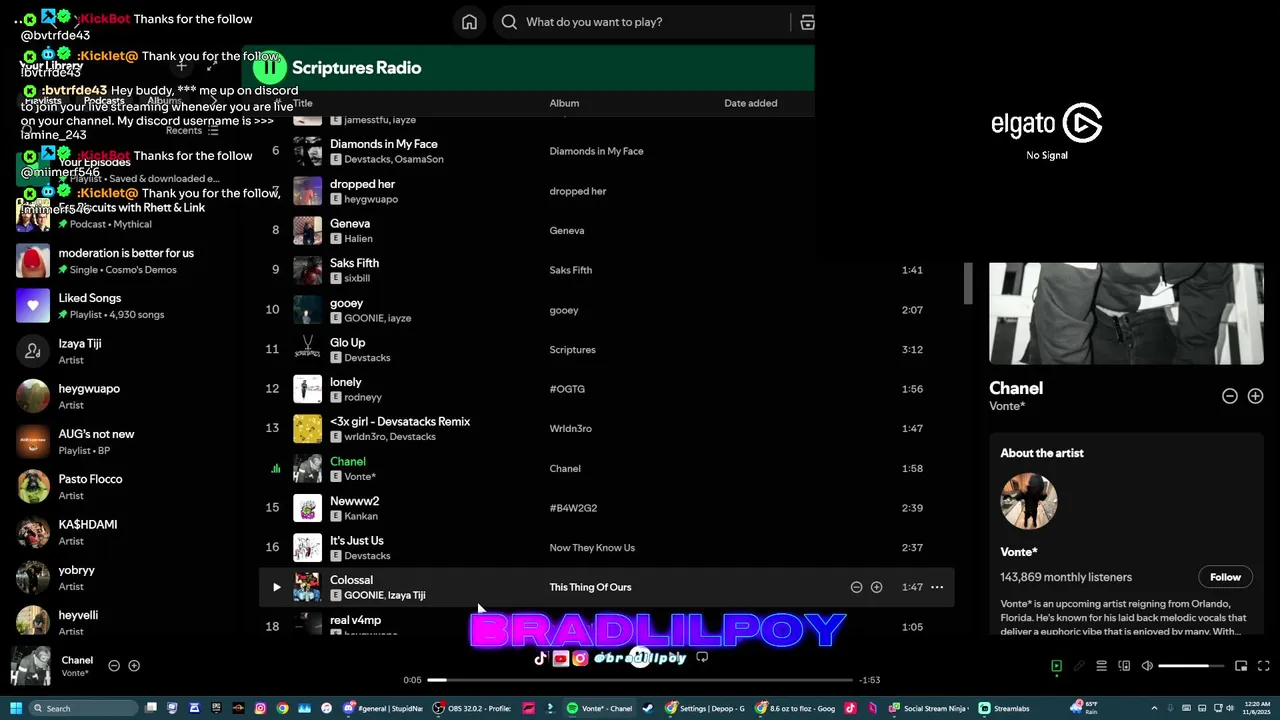1280x720 pixels.
Task: Select Saks Fifth track title
Action: click(x=355, y=263)
